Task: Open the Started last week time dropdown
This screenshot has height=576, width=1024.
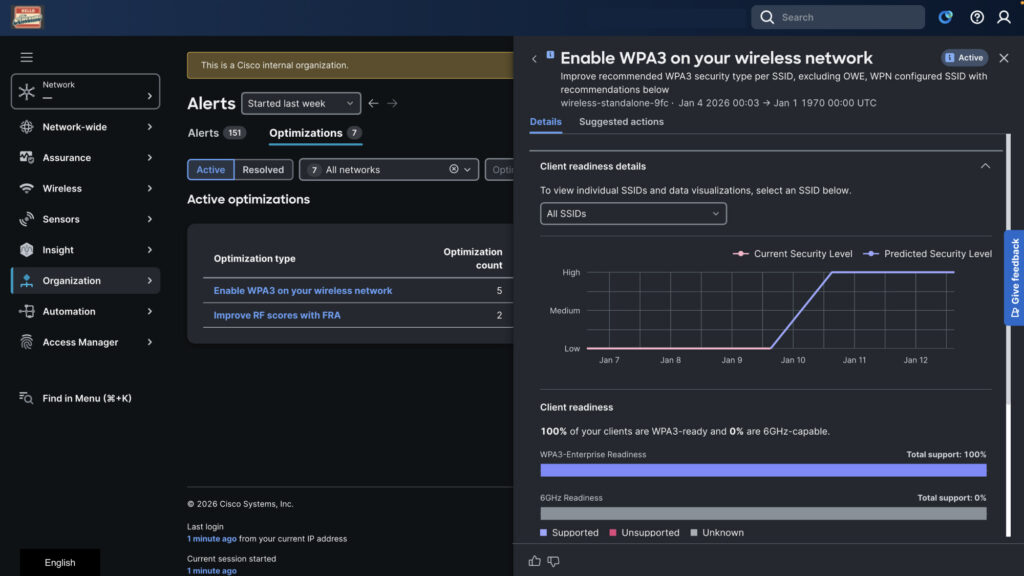Action: tap(300, 103)
